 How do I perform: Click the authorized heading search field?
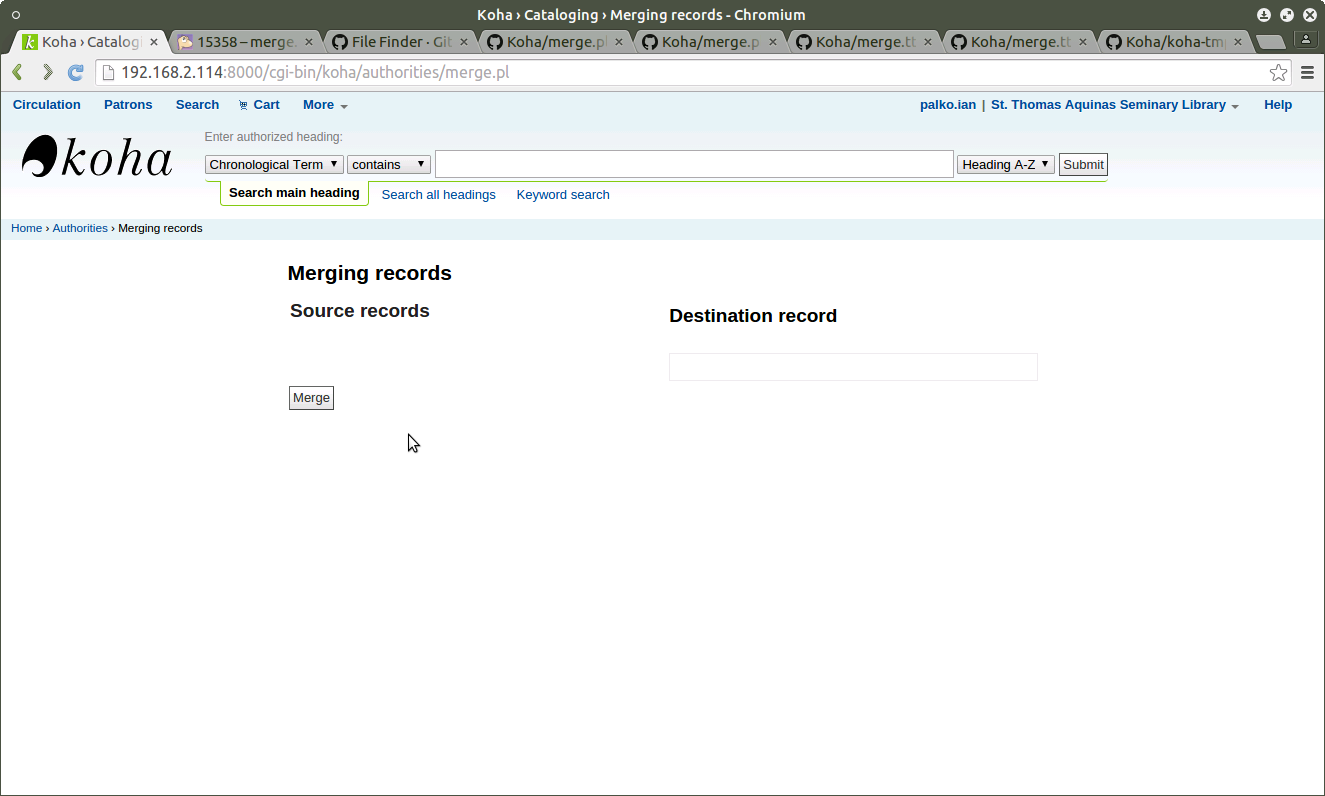(x=694, y=165)
